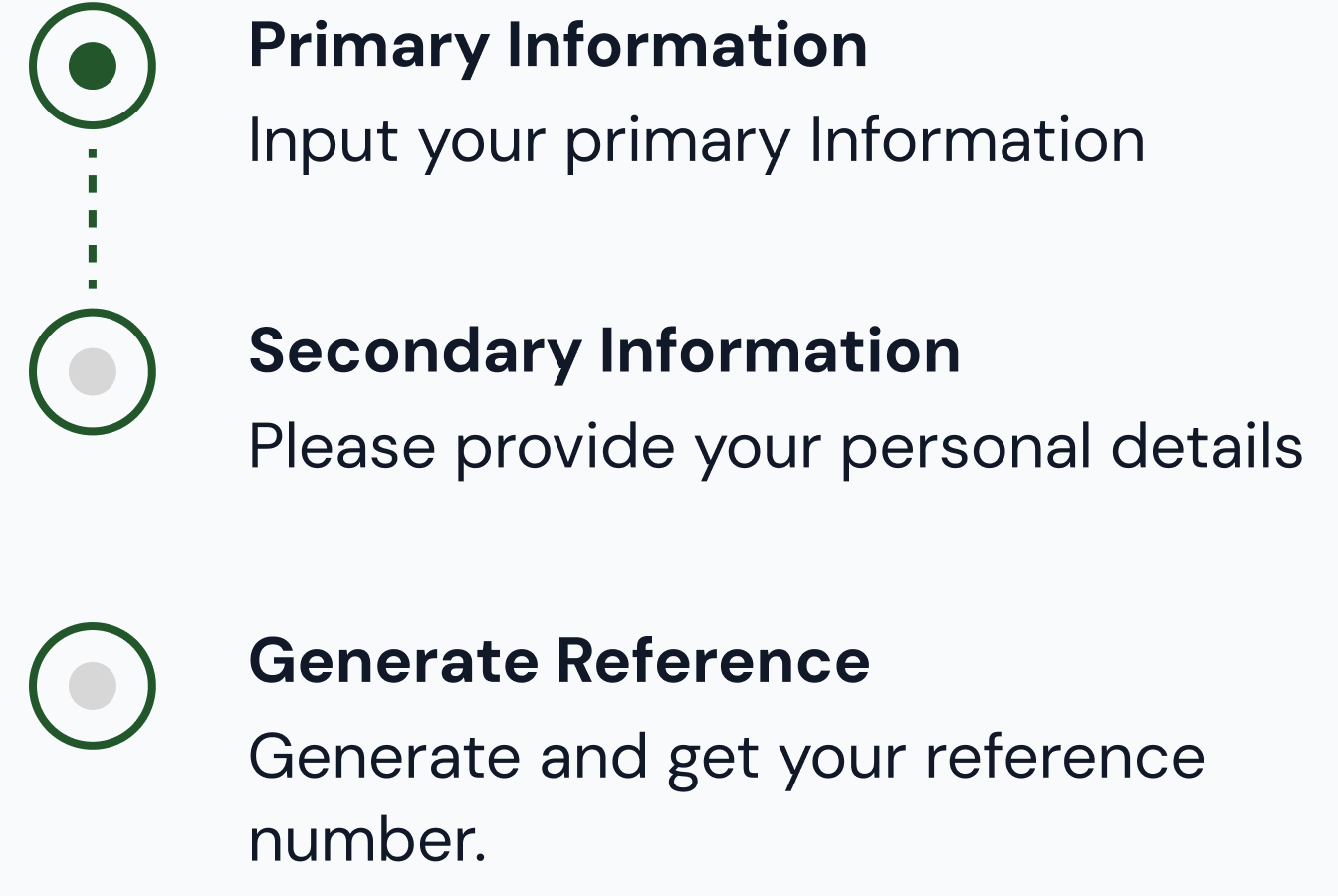Screen dimensions: 1338x896
Task: Click "Generate and get your reference" text line
Action: (727, 758)
